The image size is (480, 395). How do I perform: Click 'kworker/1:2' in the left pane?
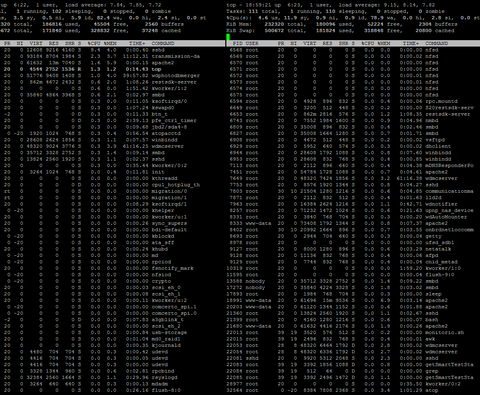tap(169, 89)
